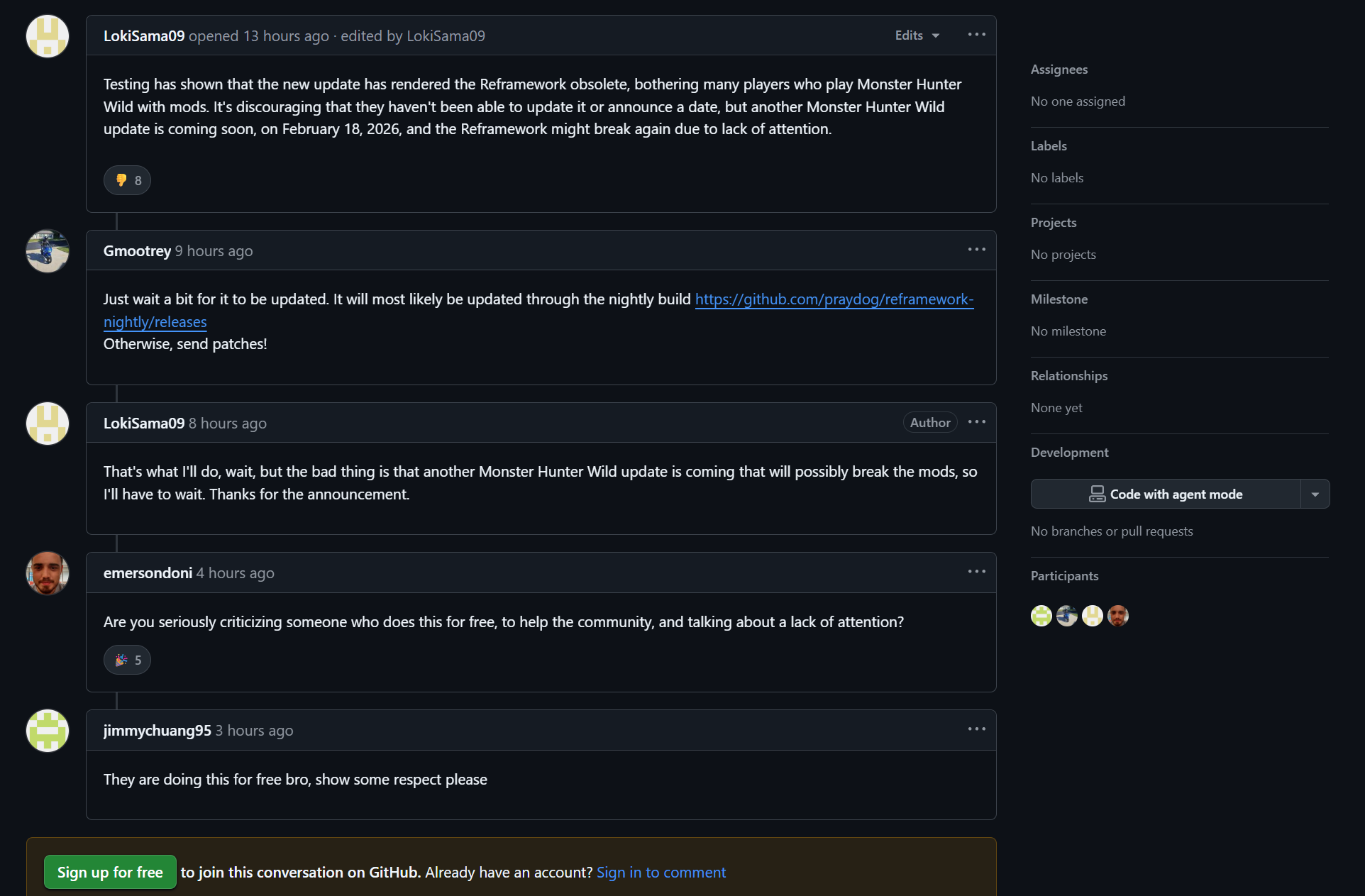This screenshot has height=896, width=1365.
Task: Open options menu on LokiSama09's original post
Action: (x=976, y=35)
